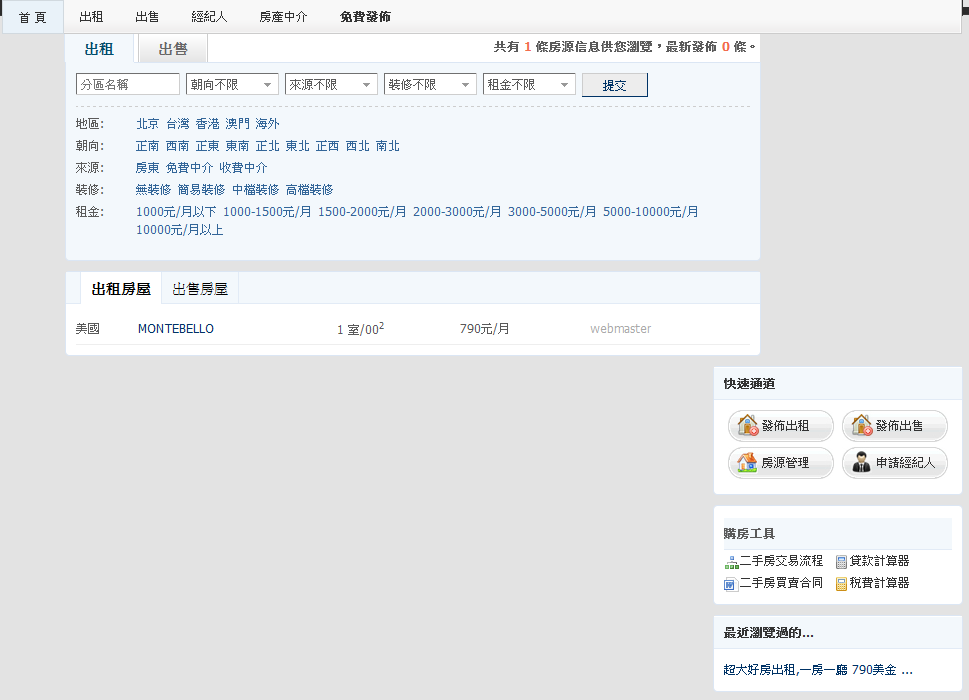Screen dimensions: 969x700
Task: Filter decoration by 中檔裝修
Action: coord(256,190)
